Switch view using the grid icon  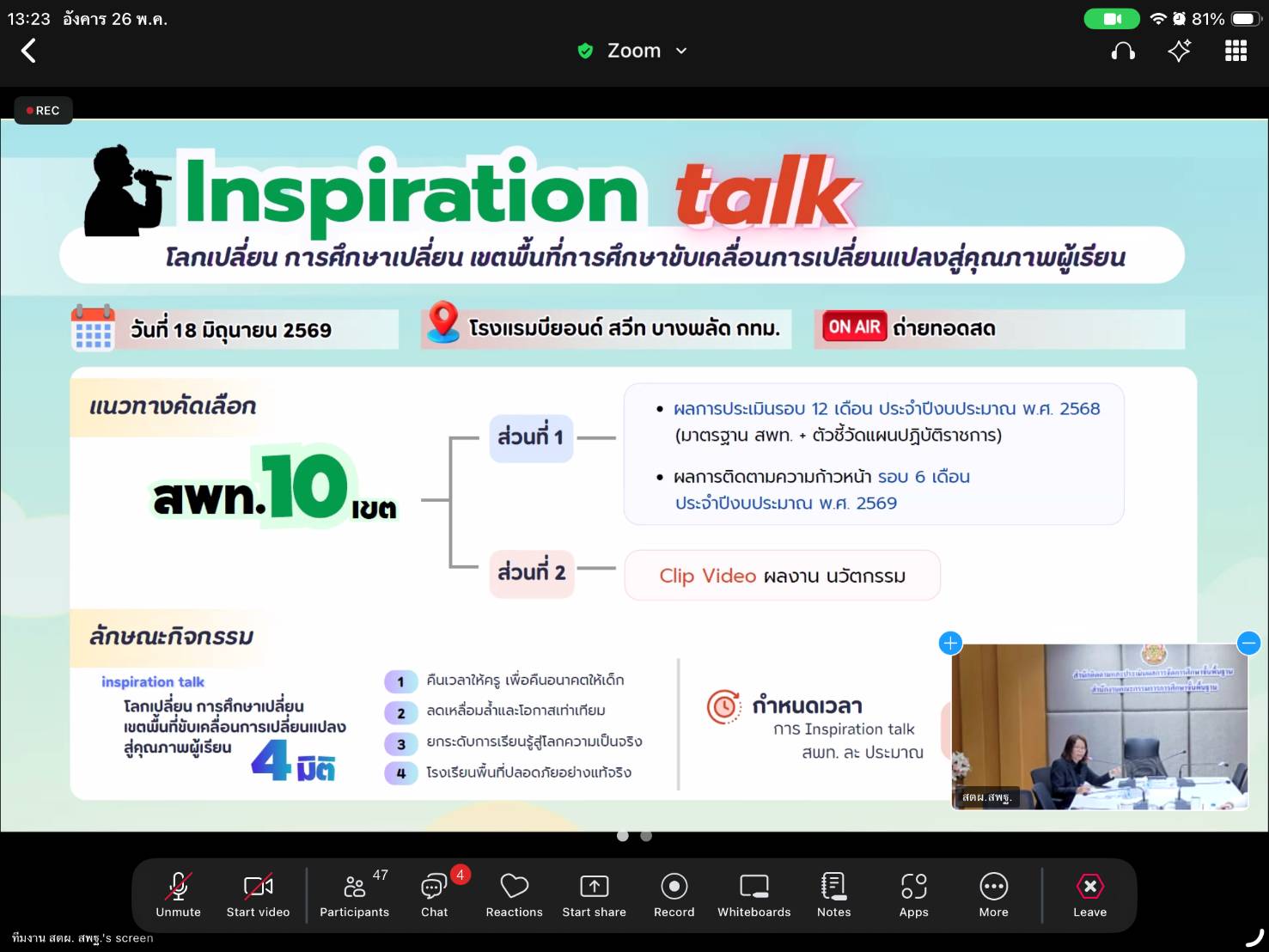(x=1235, y=51)
